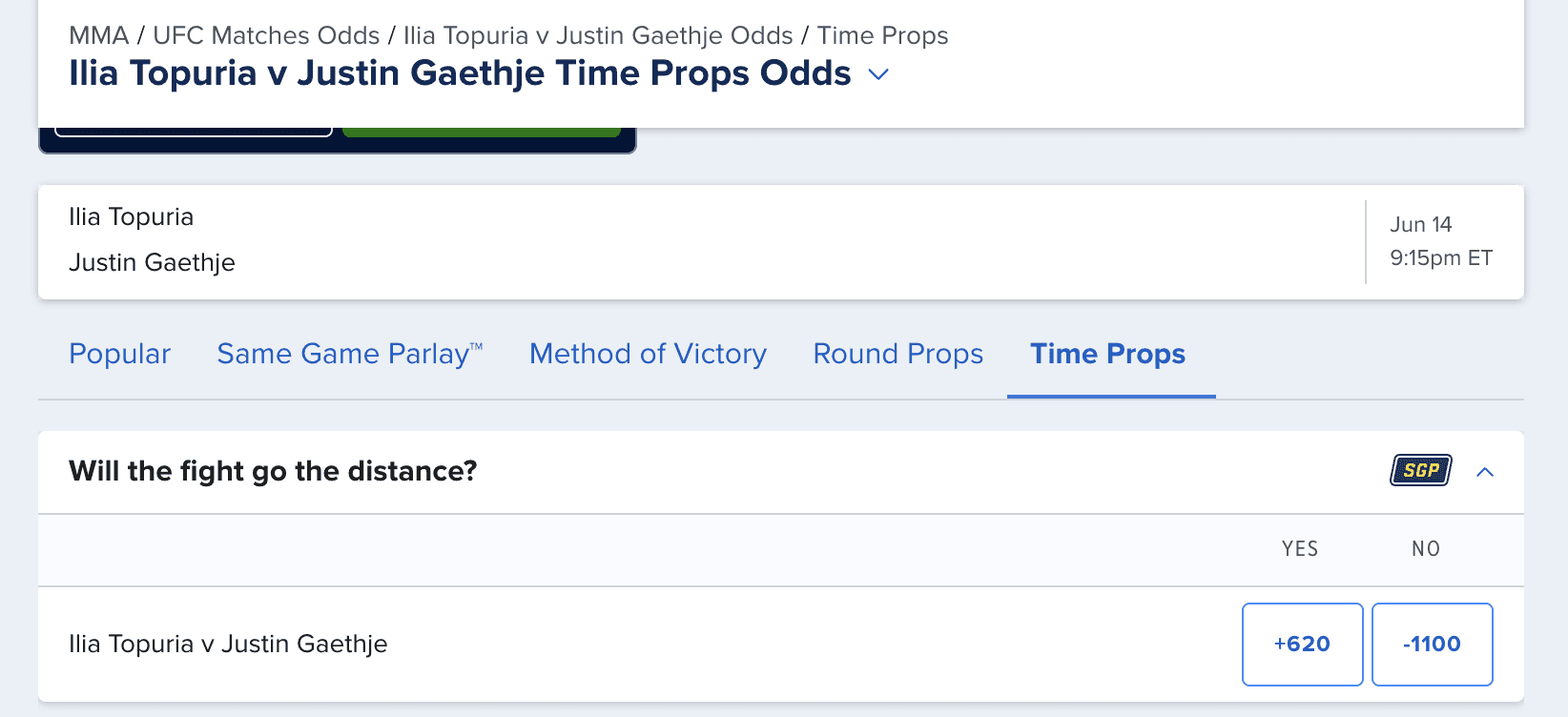Select Ilia Topuria in the match card
This screenshot has width=1568, height=717.
tap(131, 216)
